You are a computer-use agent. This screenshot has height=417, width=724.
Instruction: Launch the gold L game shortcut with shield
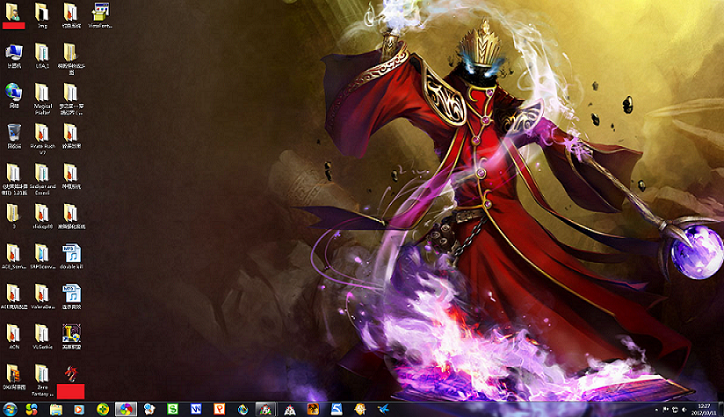click(x=71, y=337)
